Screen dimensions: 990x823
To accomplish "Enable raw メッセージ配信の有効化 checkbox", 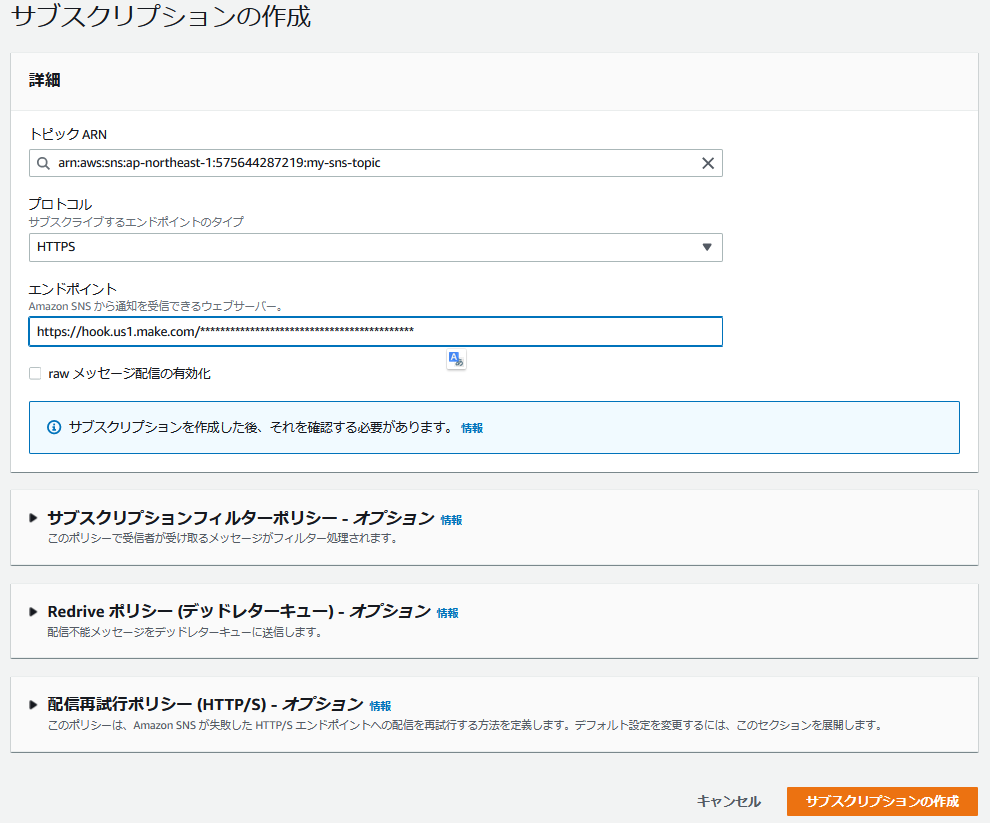I will (35, 373).
